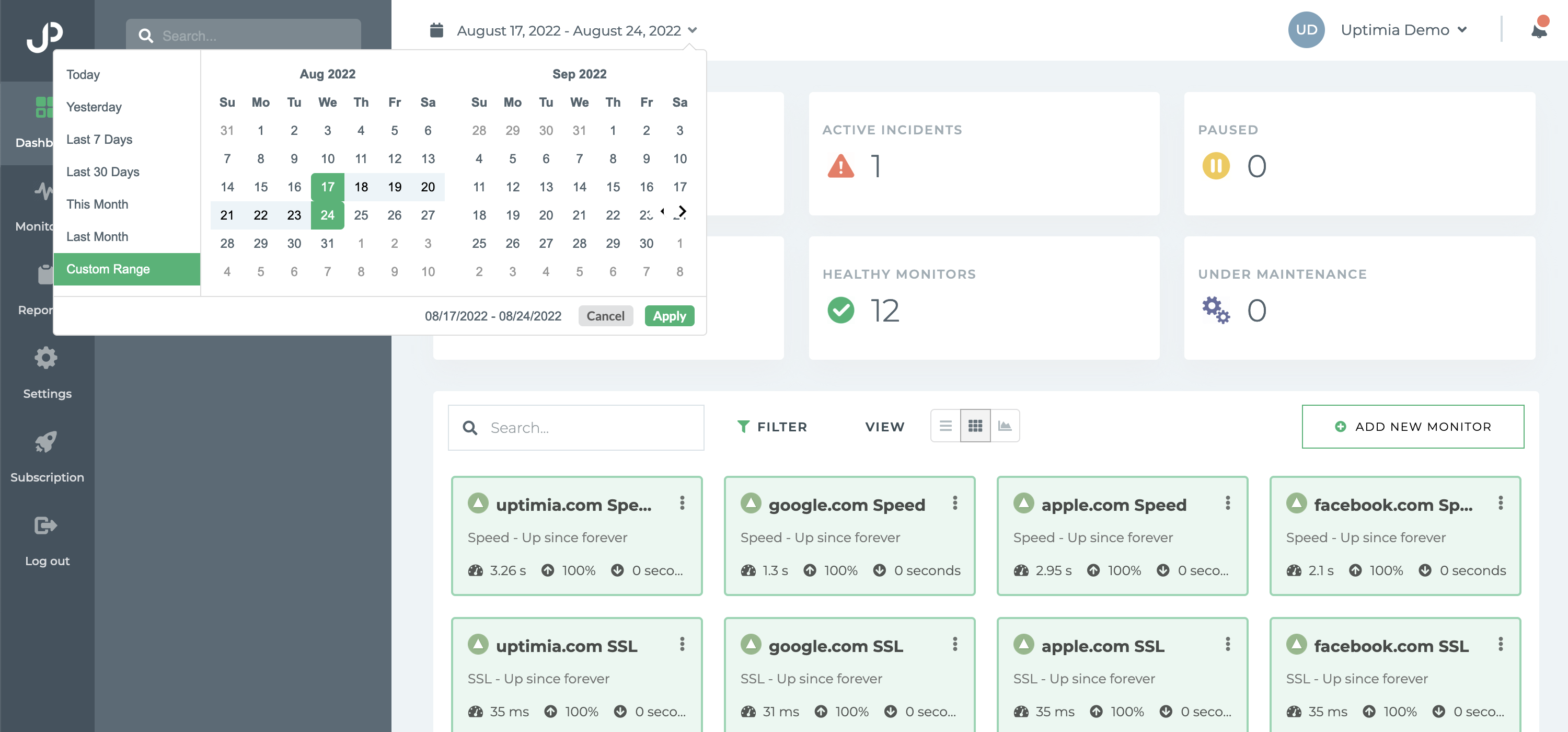Click calendar icon beside date range
Screen dimensions: 1568x732
click(x=436, y=30)
